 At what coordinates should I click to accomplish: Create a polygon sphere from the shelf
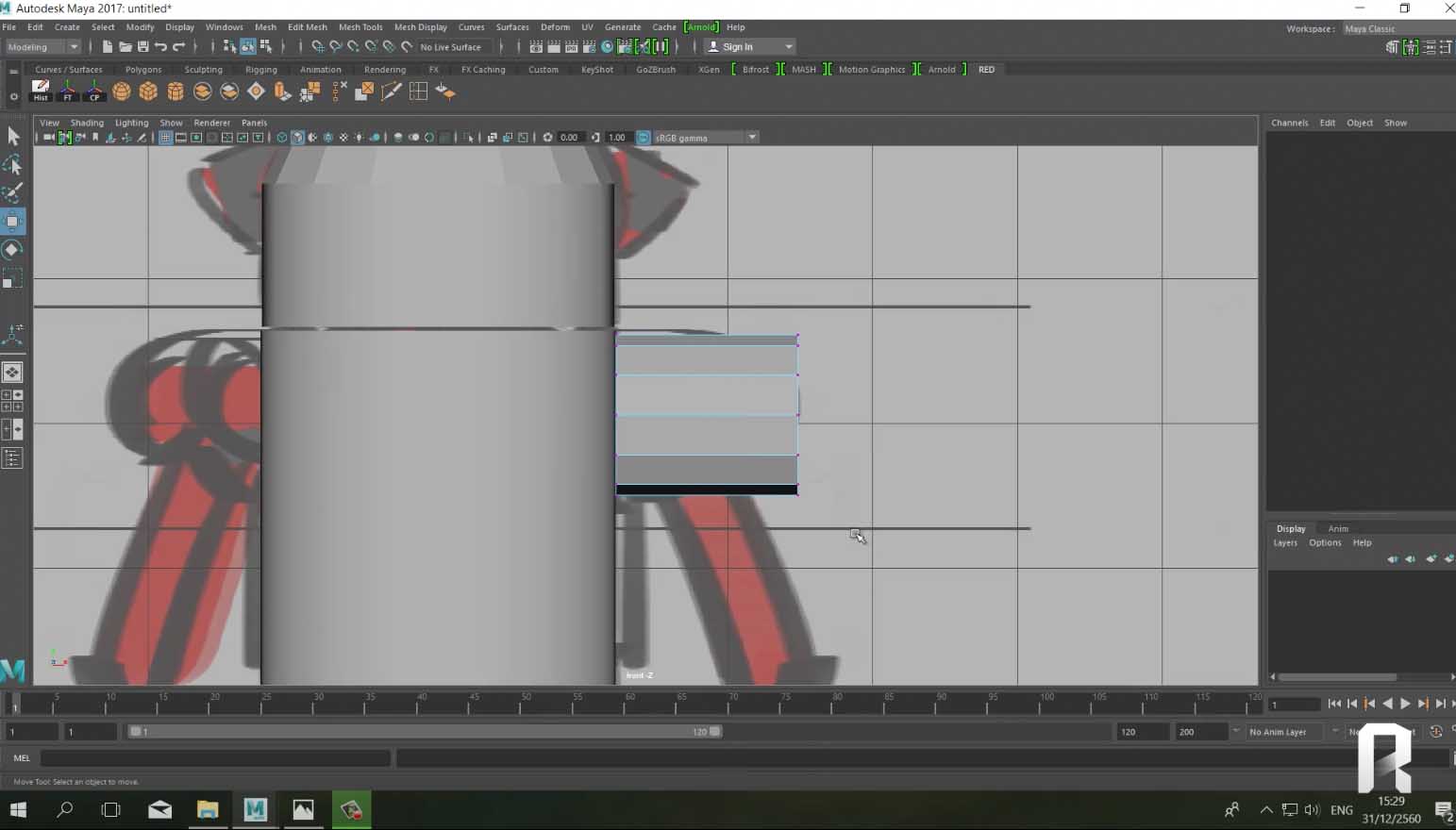(x=122, y=91)
